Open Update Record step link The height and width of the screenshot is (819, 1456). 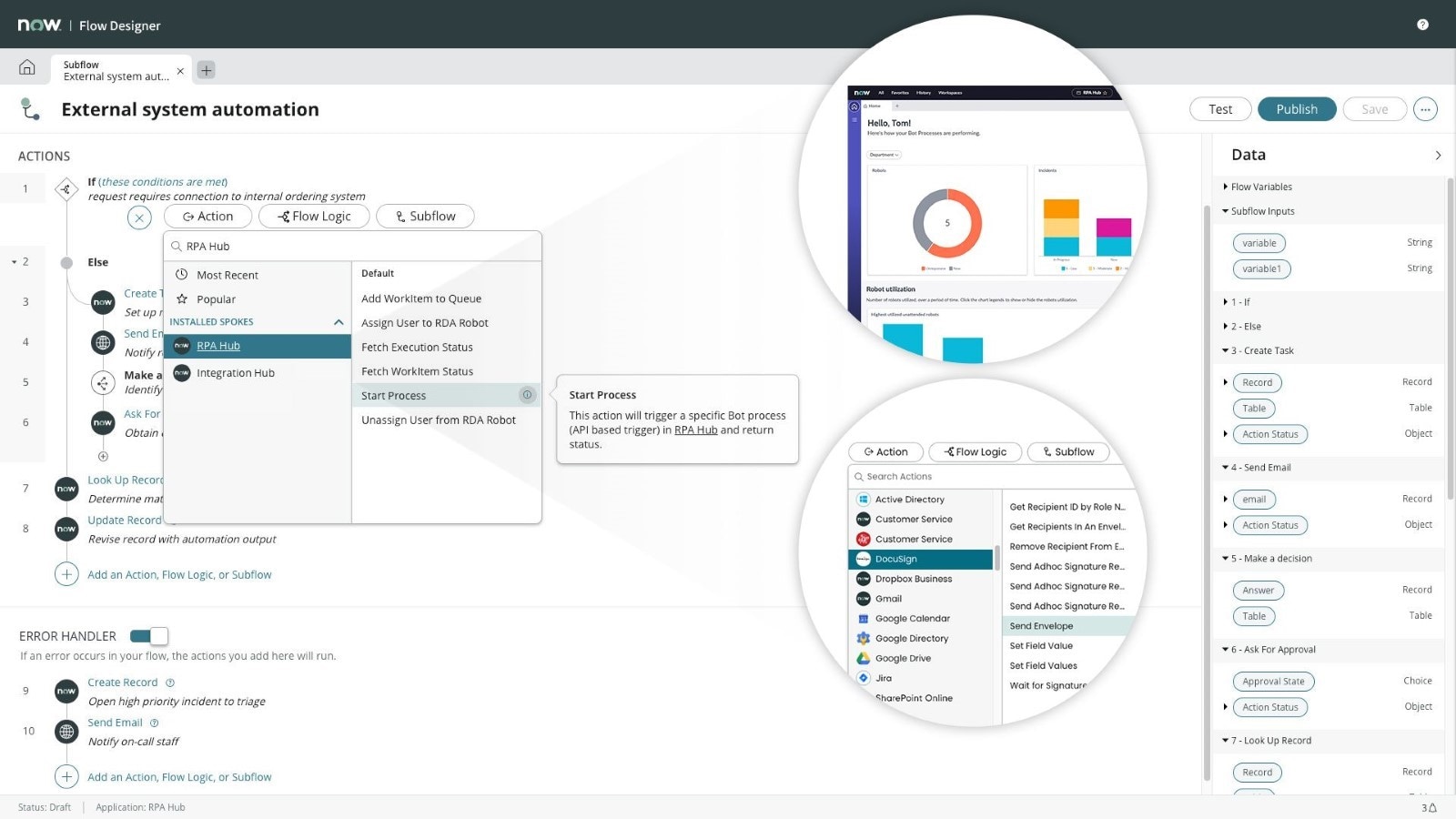click(x=125, y=521)
